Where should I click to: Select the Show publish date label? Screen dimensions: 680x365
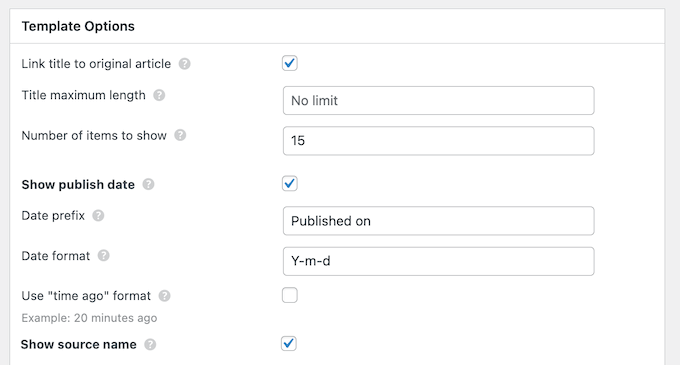tap(78, 185)
